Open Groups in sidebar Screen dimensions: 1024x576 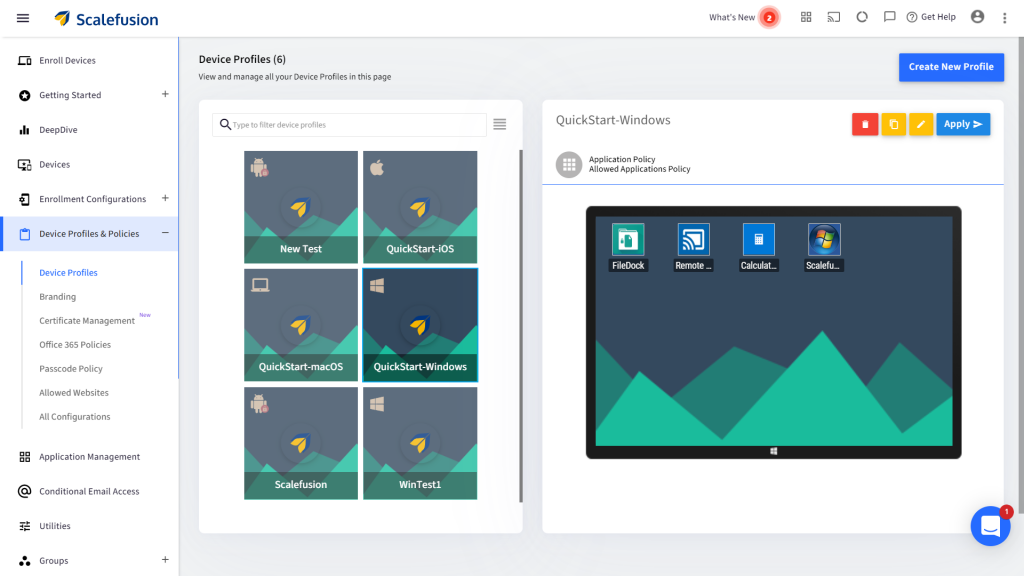tap(54, 561)
